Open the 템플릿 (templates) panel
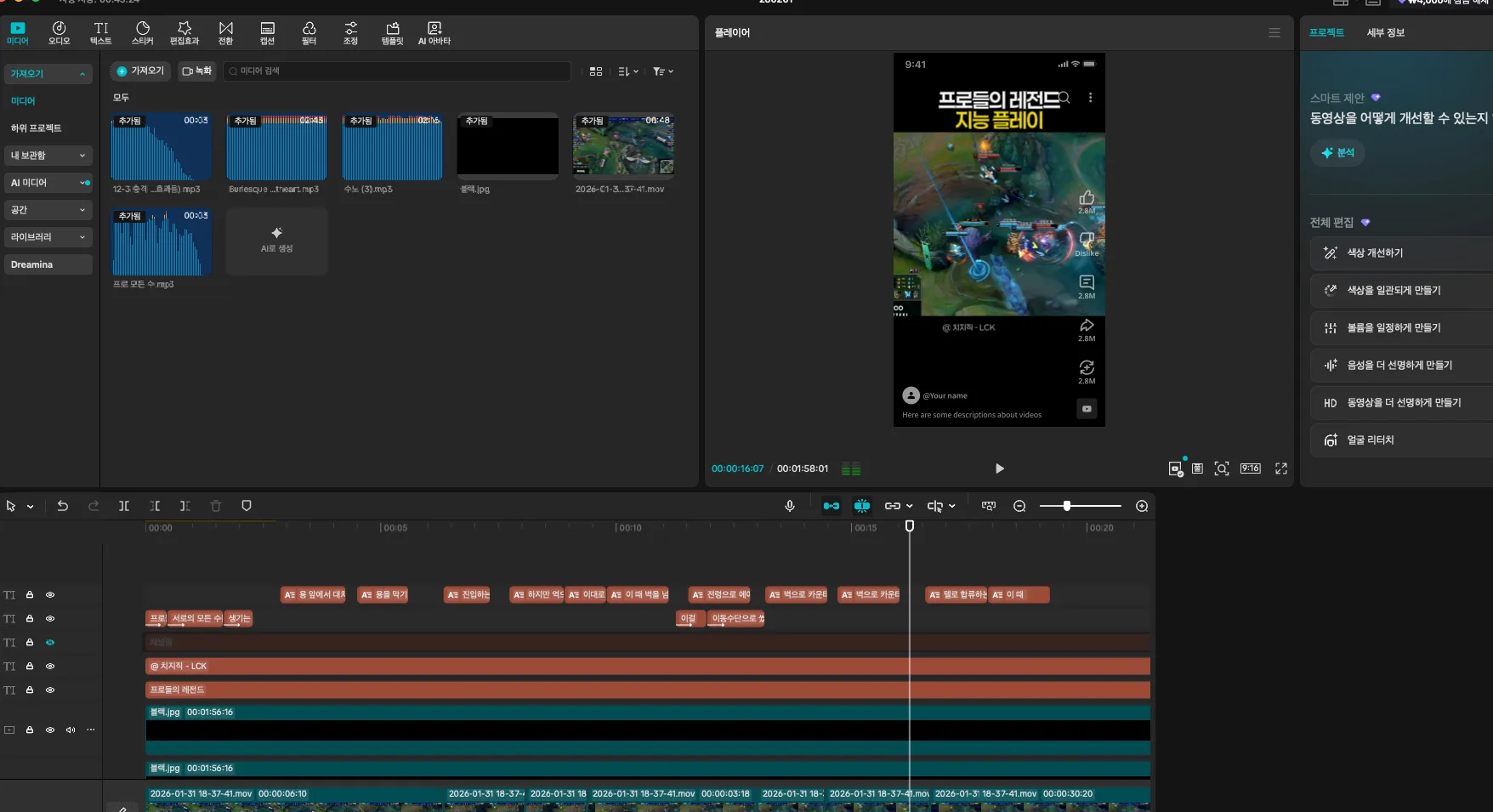Viewport: 1493px width, 812px height. [392, 33]
